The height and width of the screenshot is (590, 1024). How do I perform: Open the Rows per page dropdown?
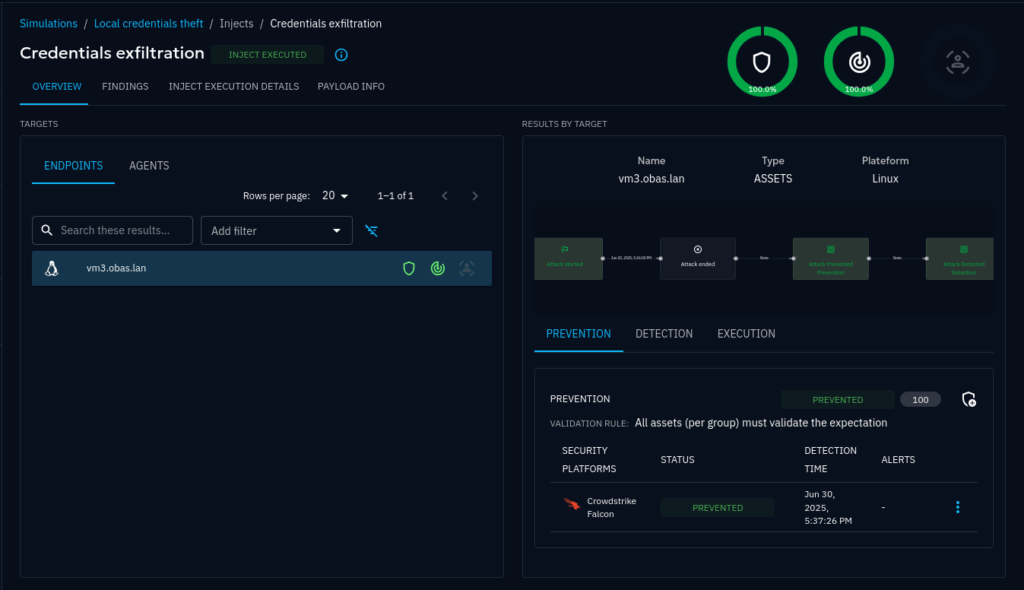(x=335, y=196)
